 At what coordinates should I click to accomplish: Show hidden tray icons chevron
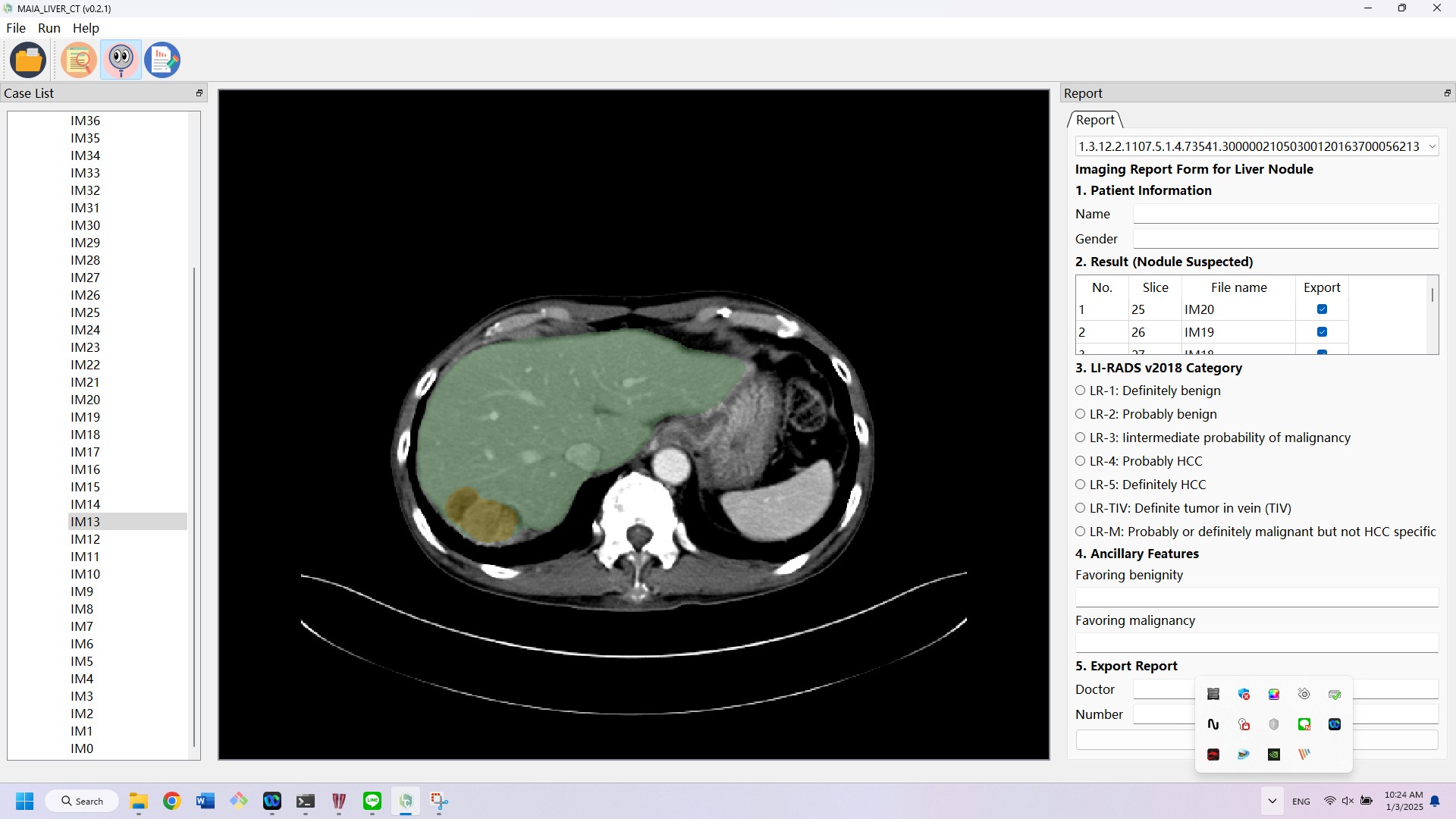click(1272, 801)
